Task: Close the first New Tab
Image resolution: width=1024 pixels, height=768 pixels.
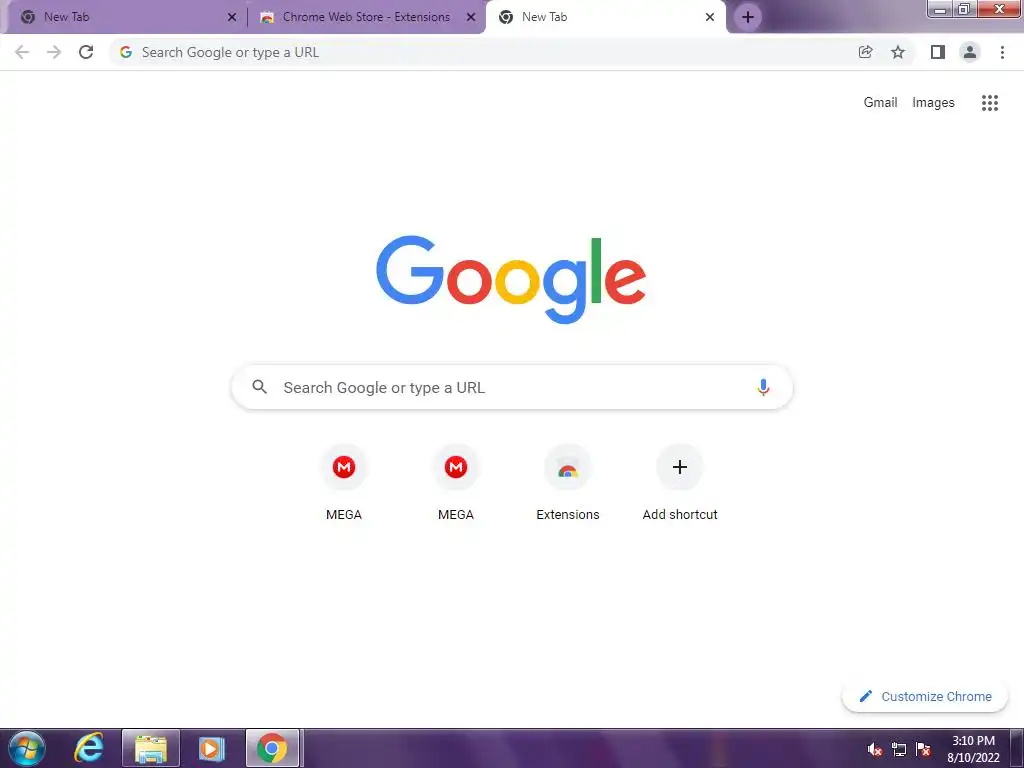Action: click(232, 17)
